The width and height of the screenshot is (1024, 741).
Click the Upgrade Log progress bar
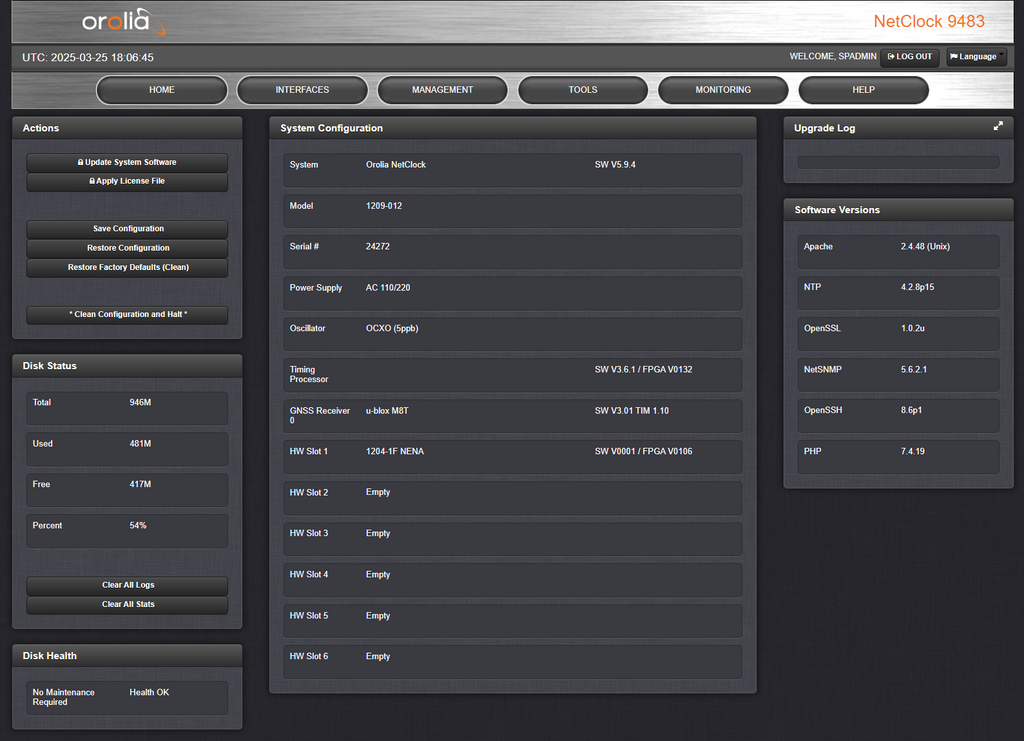click(898, 162)
